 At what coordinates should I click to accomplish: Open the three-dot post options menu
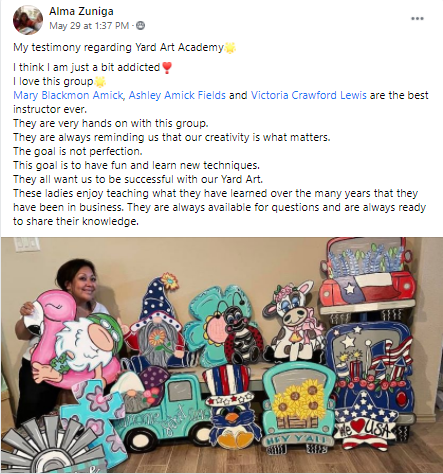click(x=417, y=19)
